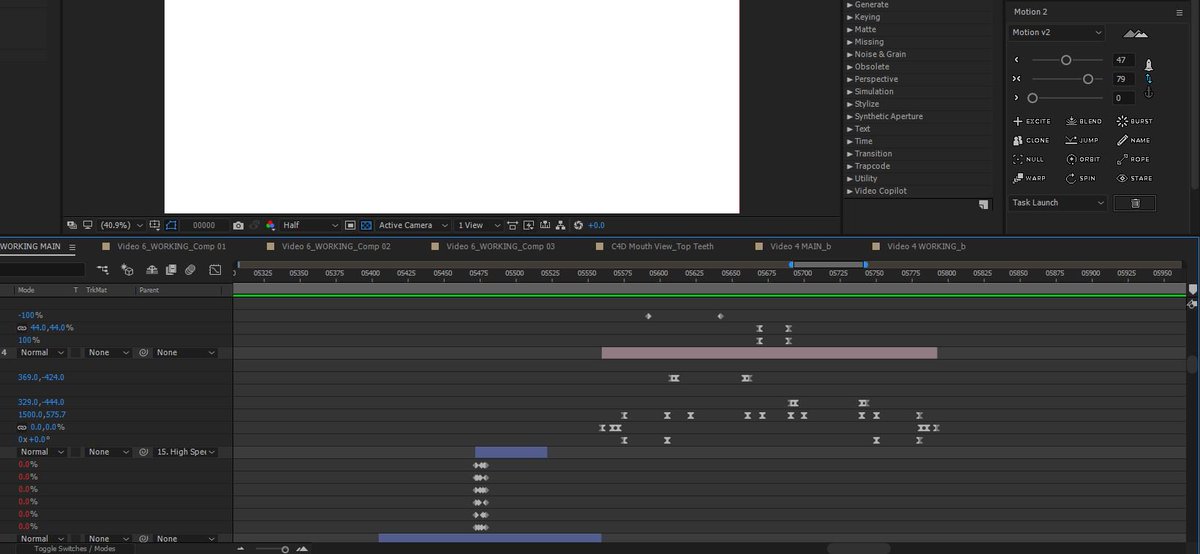1200x554 pixels.
Task: Click the motion blur enable icon
Action: (191, 269)
